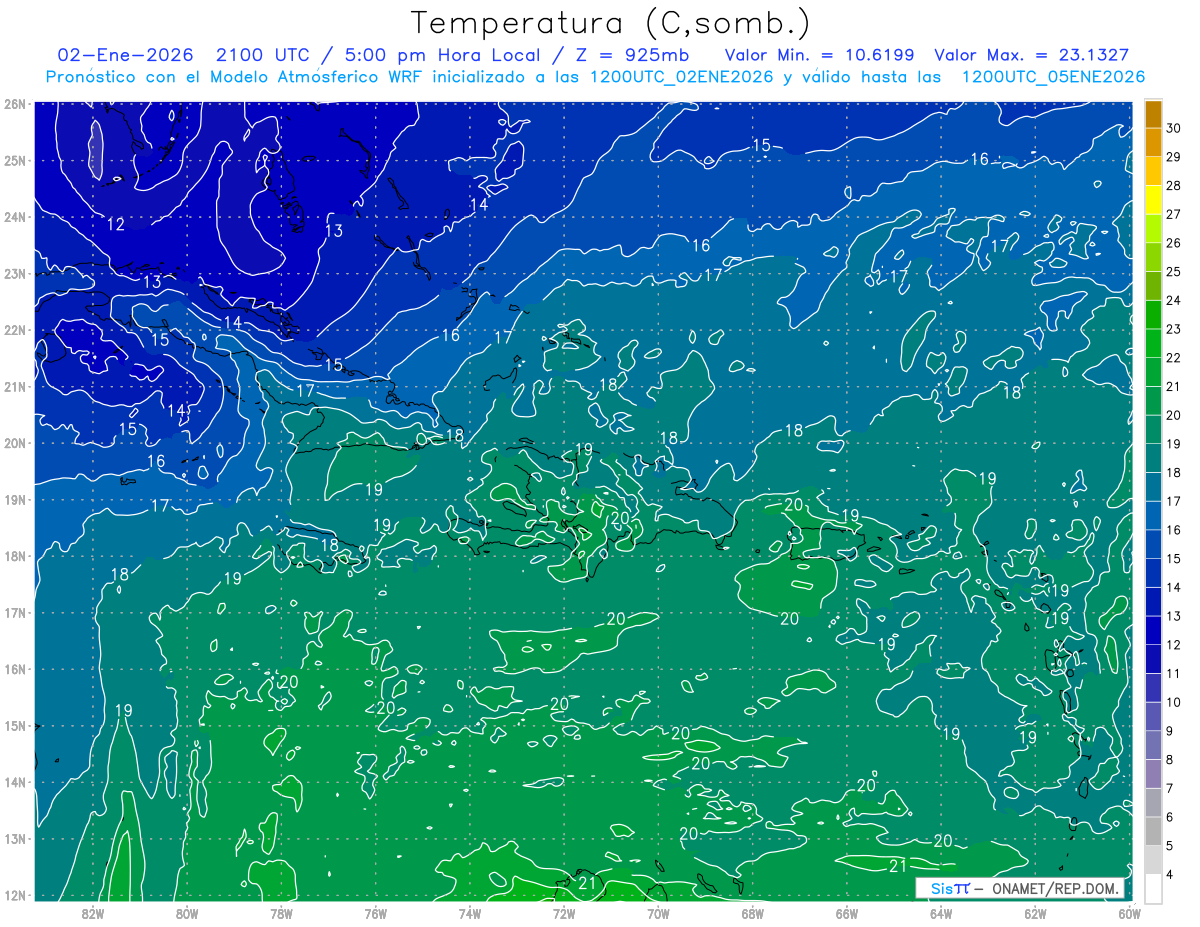
Task: Click color scale label "30"
Action: (x=1174, y=128)
